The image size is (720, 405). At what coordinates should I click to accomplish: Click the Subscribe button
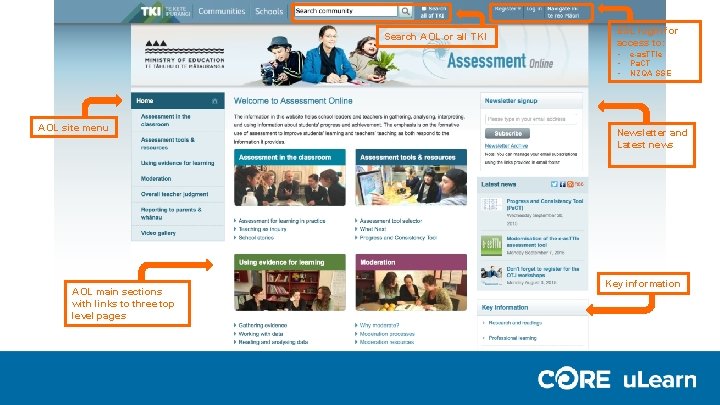point(507,134)
